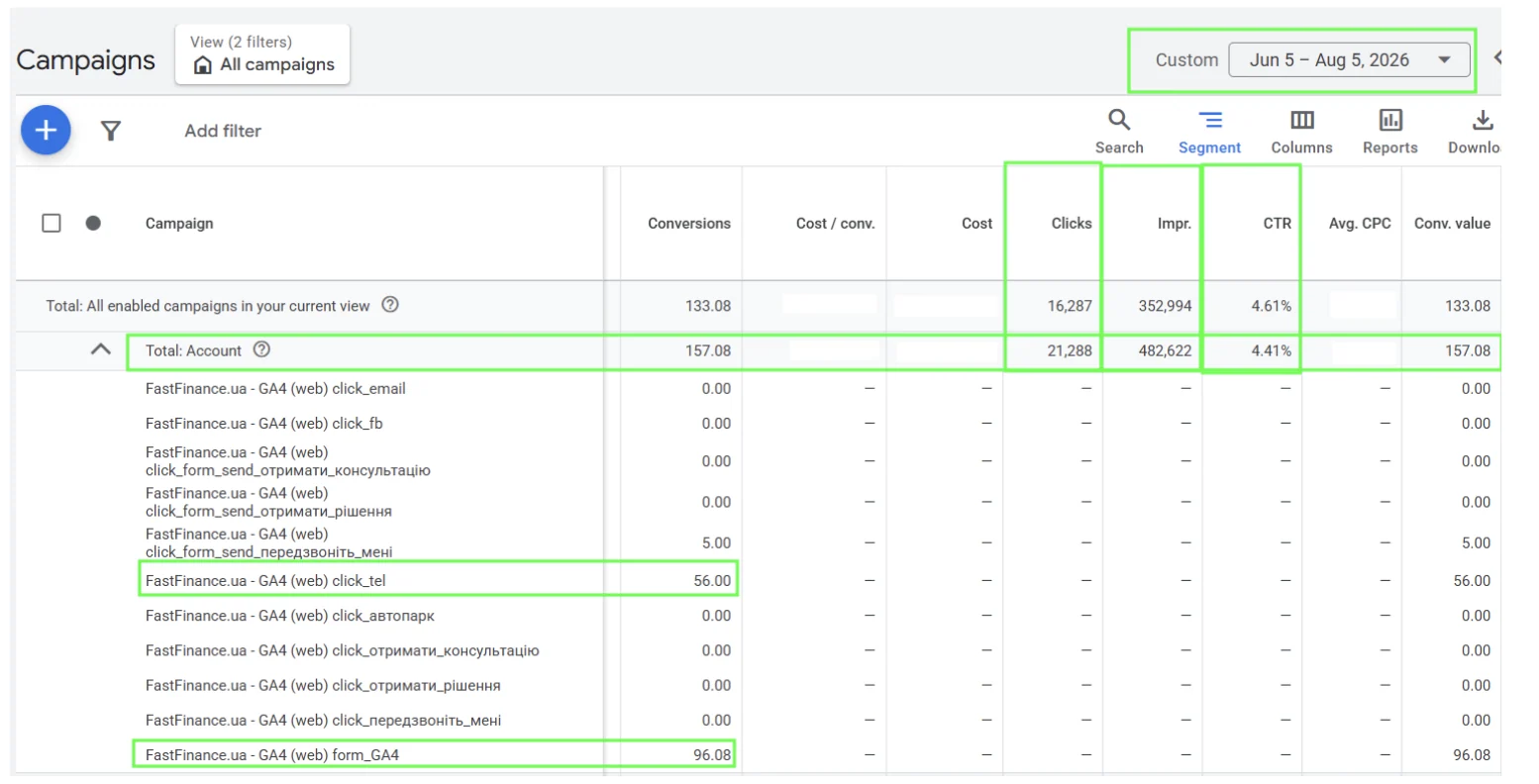Click the 482,622 account impressions value
1539x784 pixels.
[1165, 350]
